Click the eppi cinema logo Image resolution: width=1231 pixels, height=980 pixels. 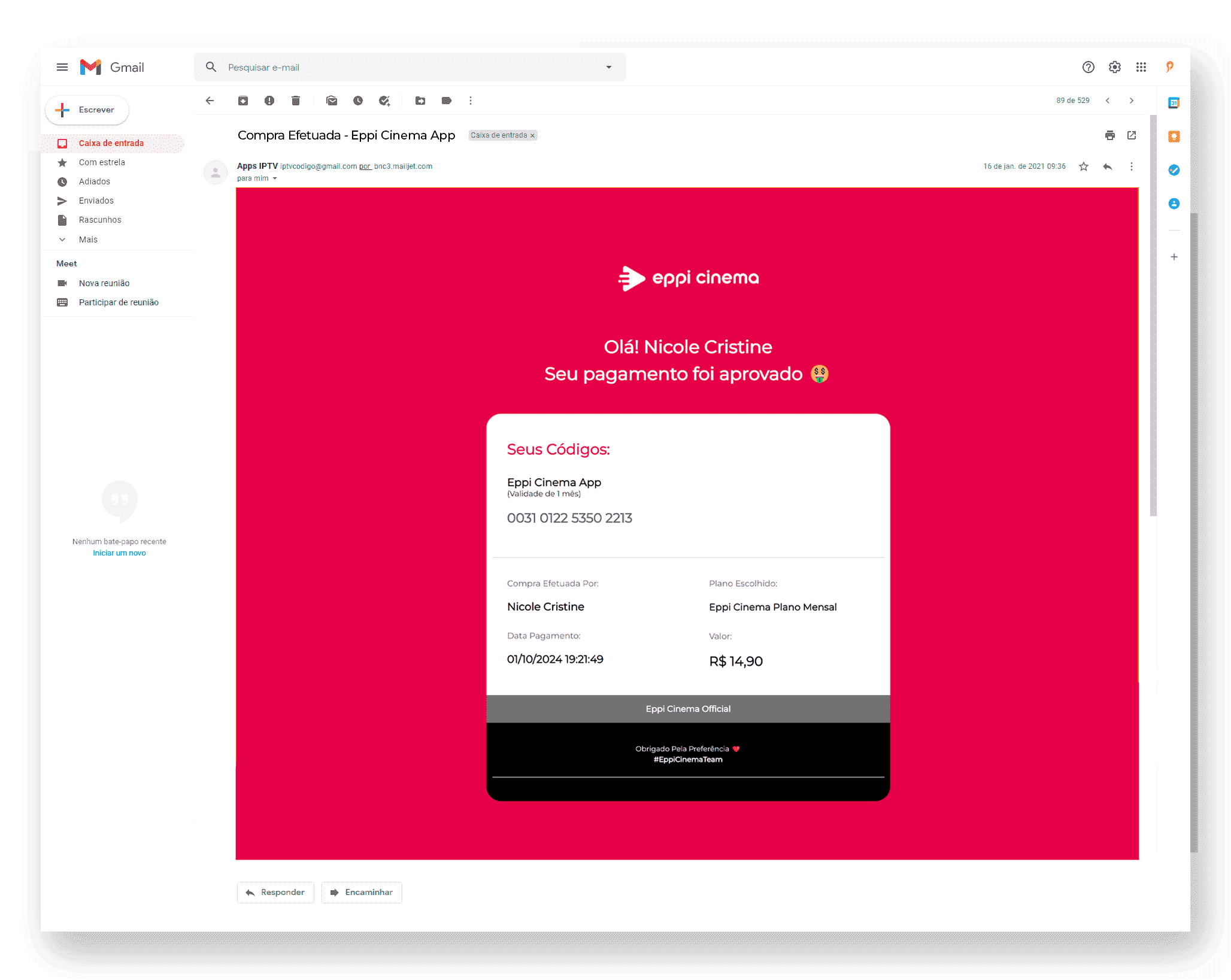tap(688, 278)
